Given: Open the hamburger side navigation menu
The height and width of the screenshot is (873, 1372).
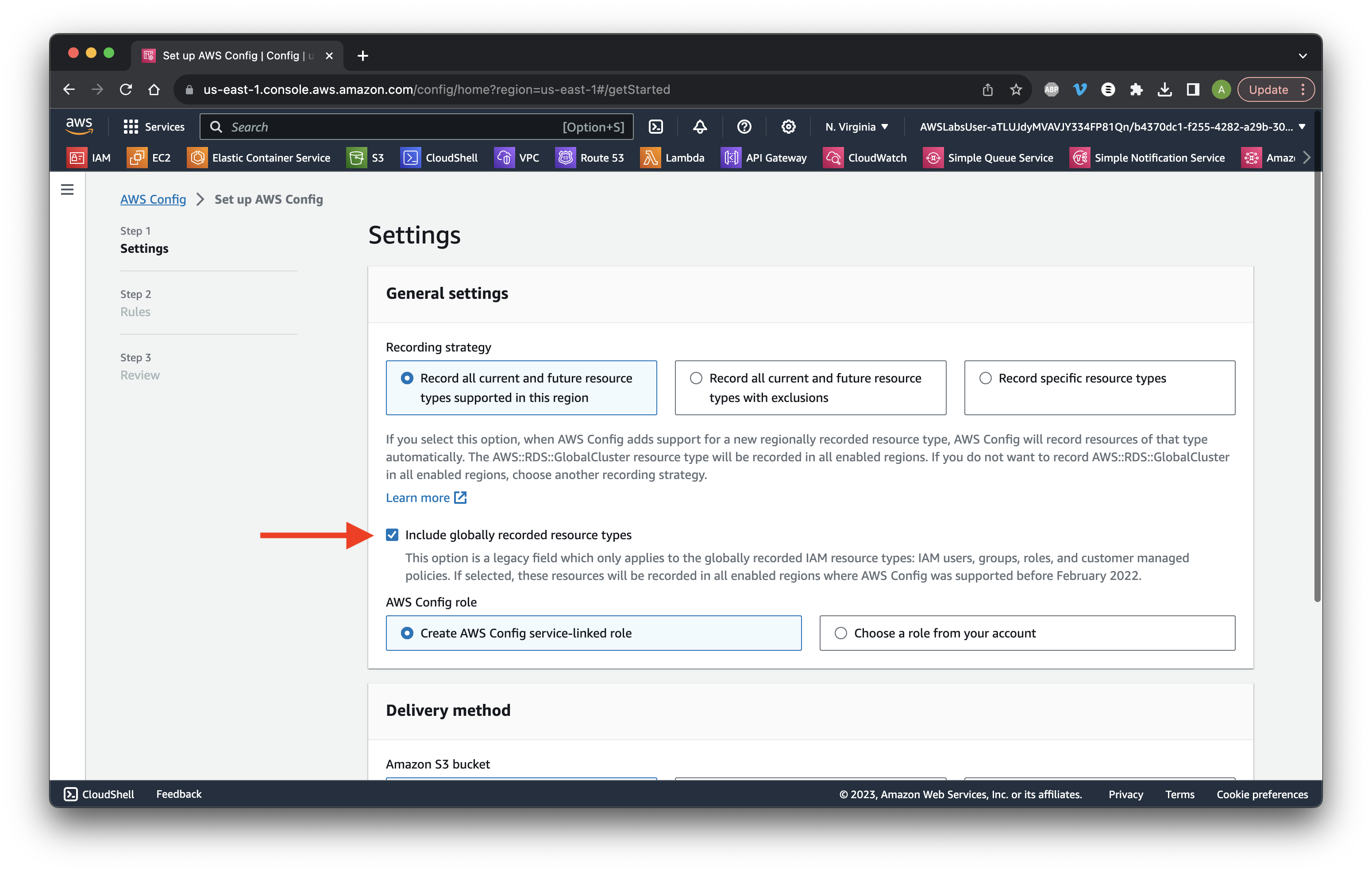Looking at the screenshot, I should pos(67,189).
